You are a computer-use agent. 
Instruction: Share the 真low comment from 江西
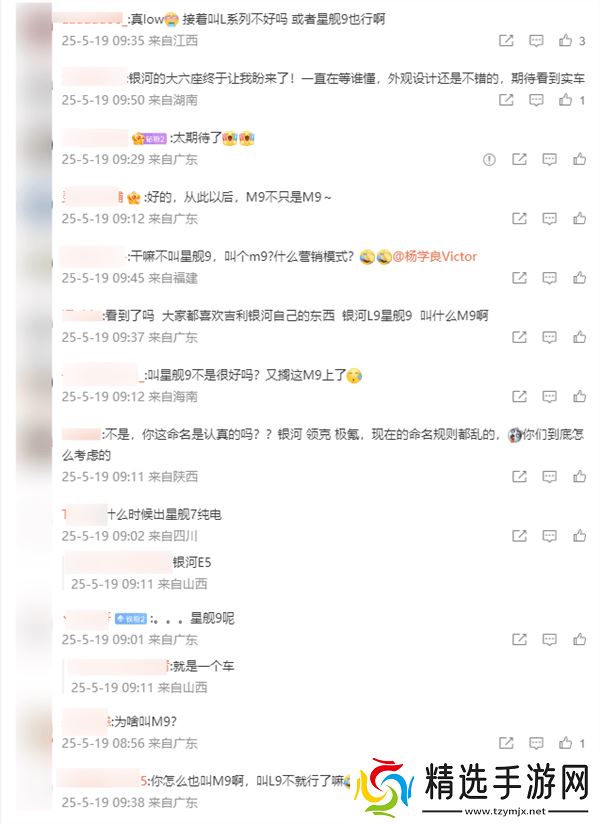506,40
